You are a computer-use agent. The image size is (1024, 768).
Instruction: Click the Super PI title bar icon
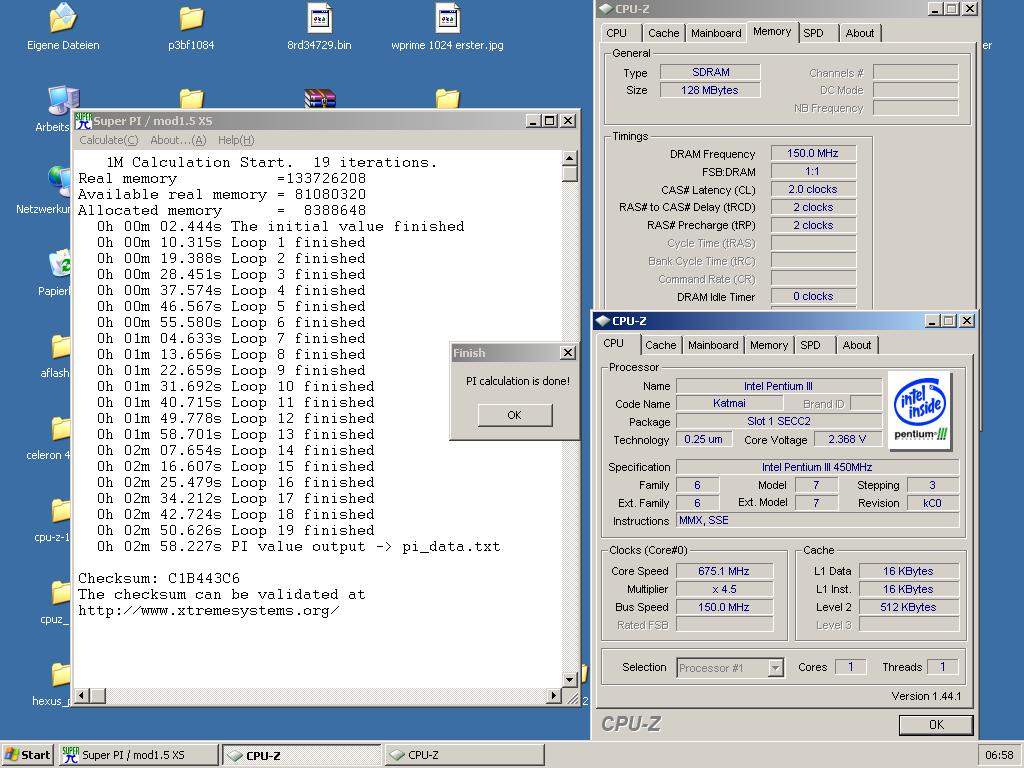coord(83,121)
